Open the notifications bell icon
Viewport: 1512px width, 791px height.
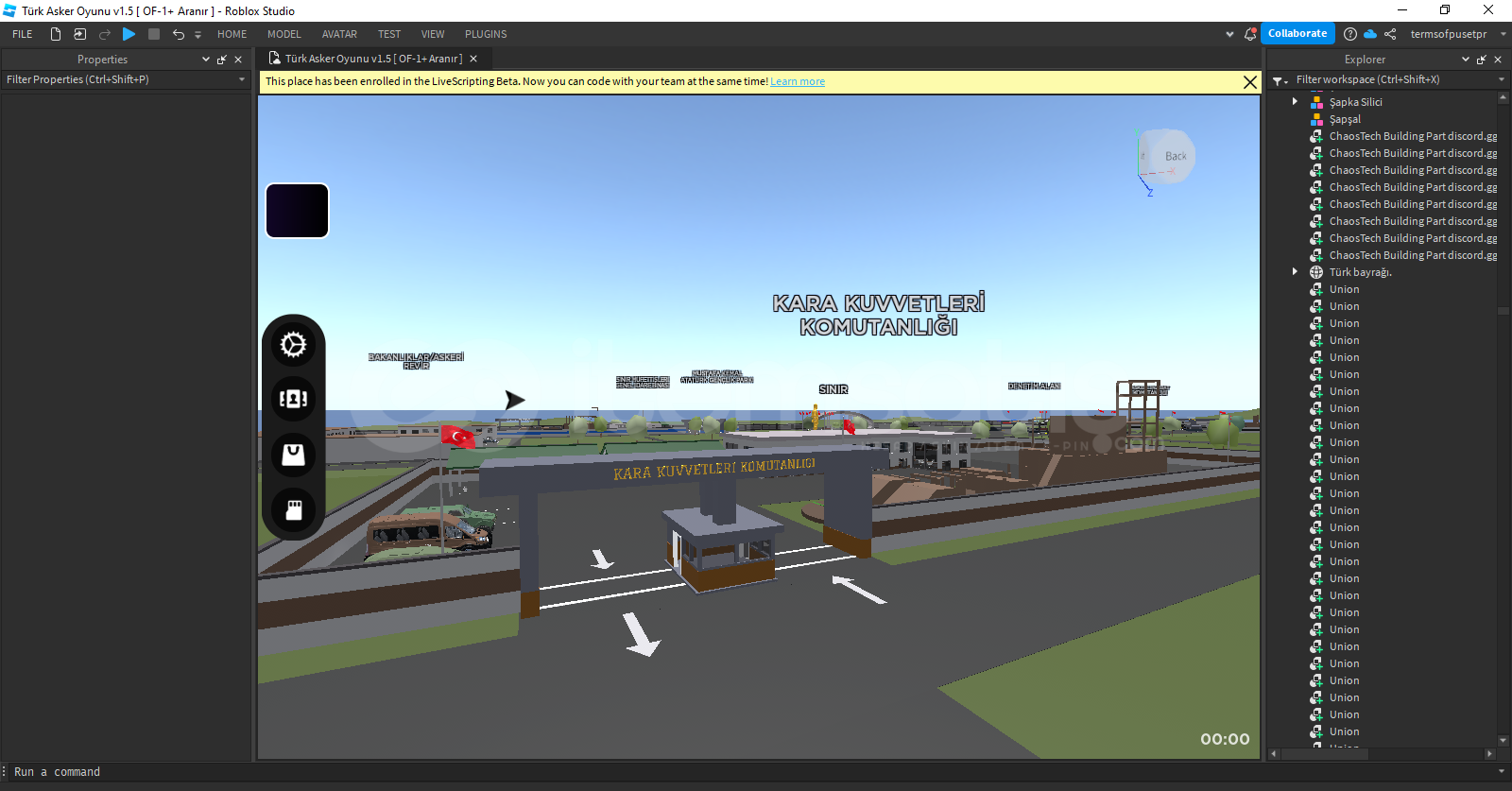coord(1250,34)
